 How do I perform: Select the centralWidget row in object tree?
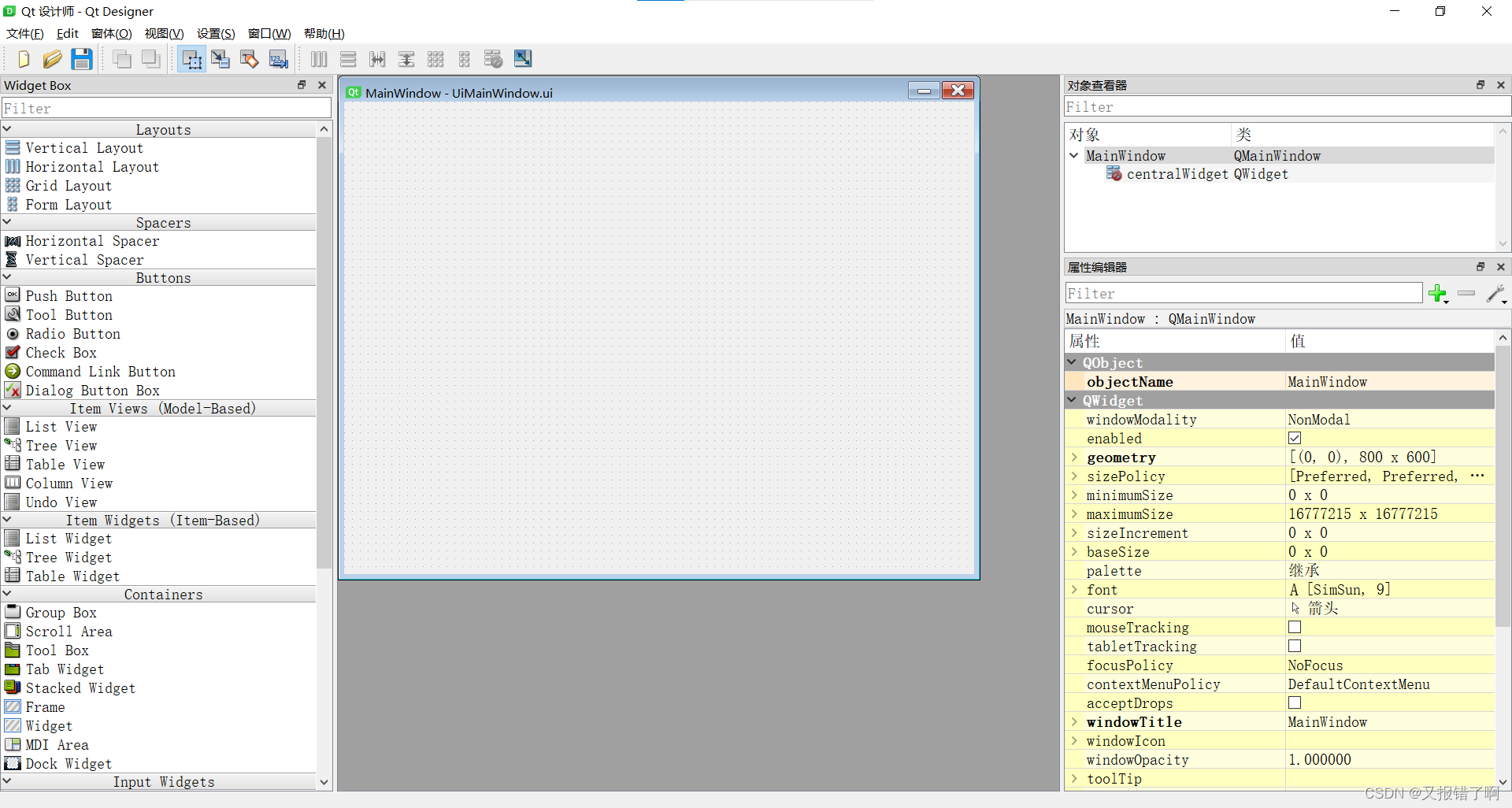click(x=1279, y=174)
